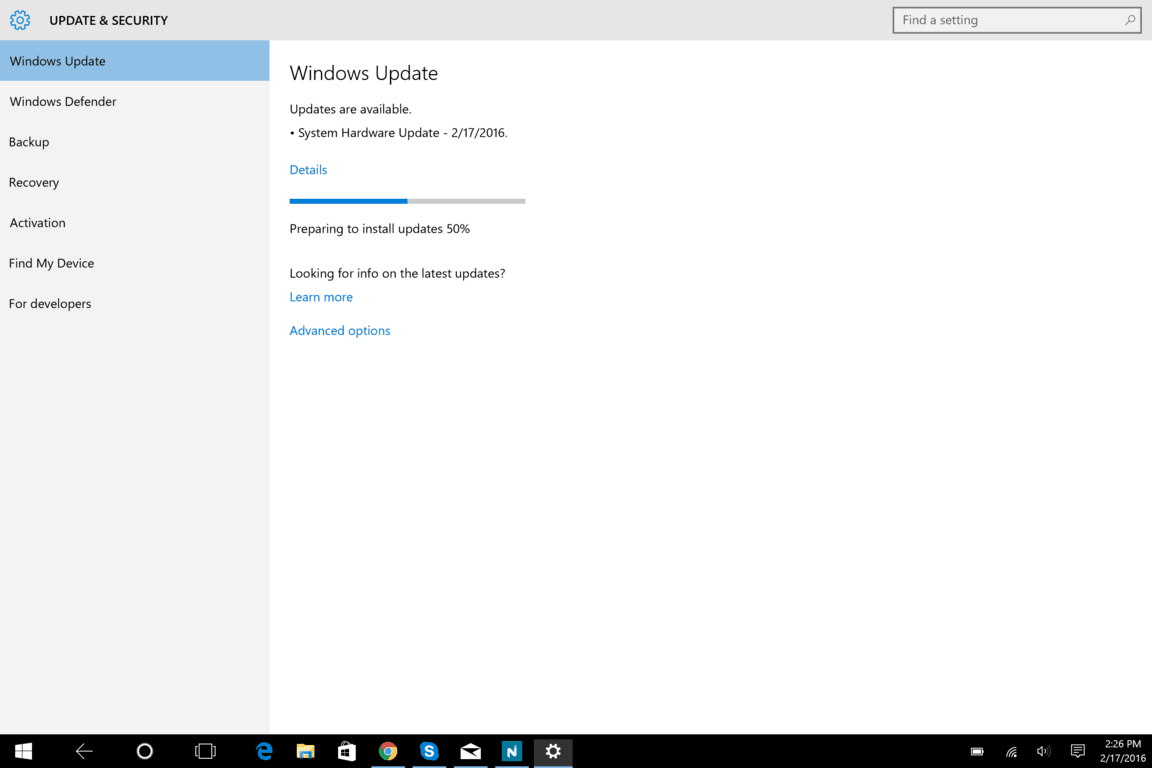Open Google Chrome from the taskbar
Viewport: 1152px width, 768px height.
point(388,751)
